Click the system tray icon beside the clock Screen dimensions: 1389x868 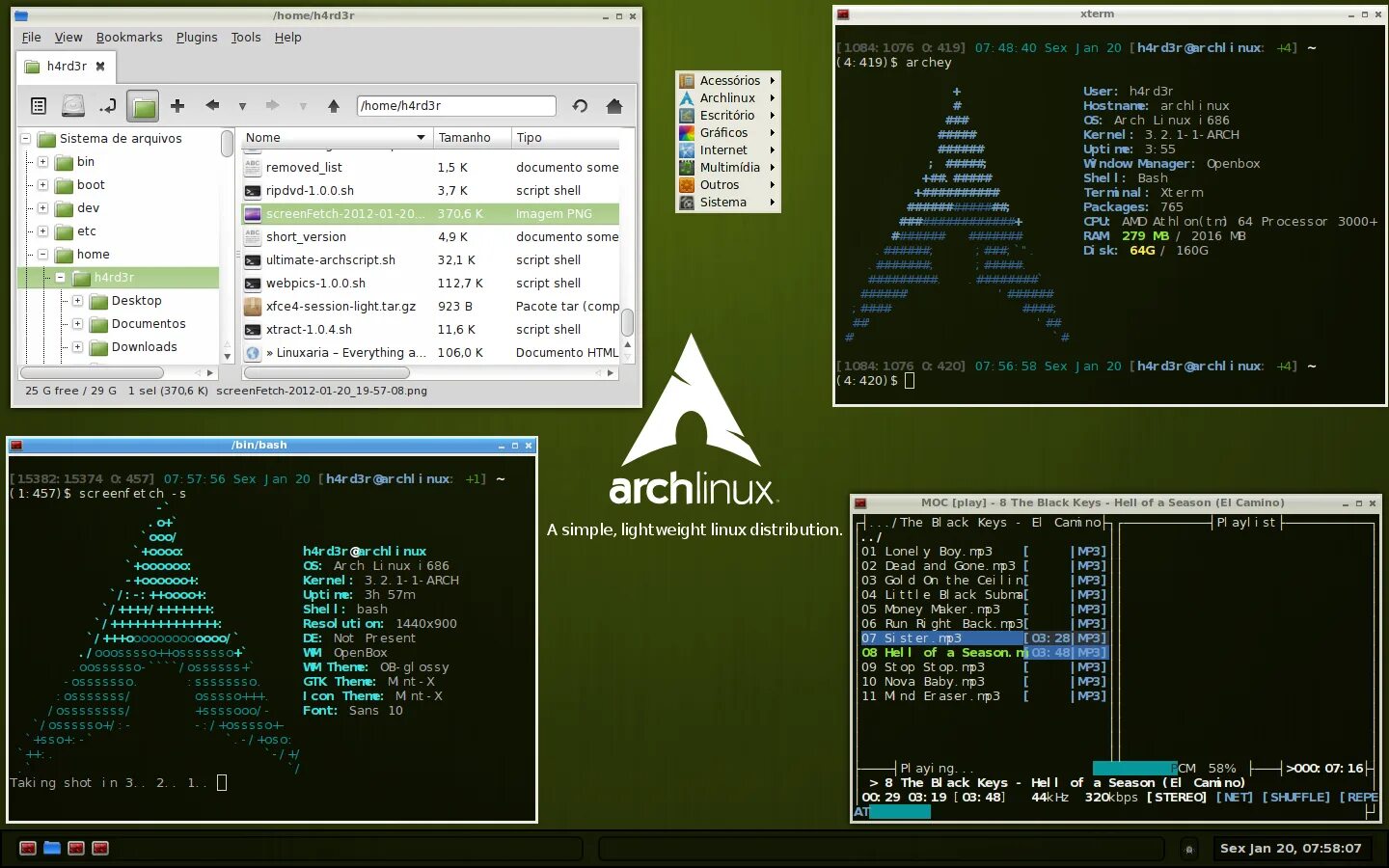click(x=1189, y=849)
